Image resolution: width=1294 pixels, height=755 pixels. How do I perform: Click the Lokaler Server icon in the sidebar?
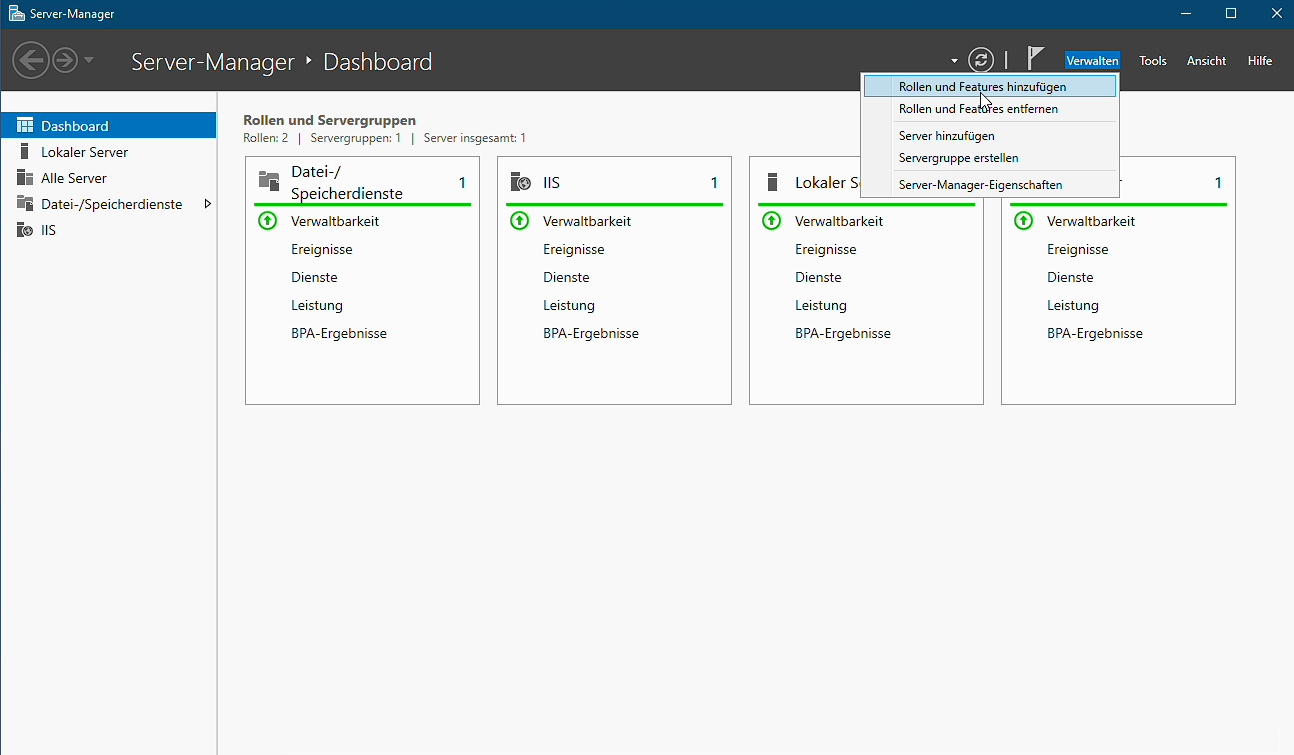tap(25, 152)
